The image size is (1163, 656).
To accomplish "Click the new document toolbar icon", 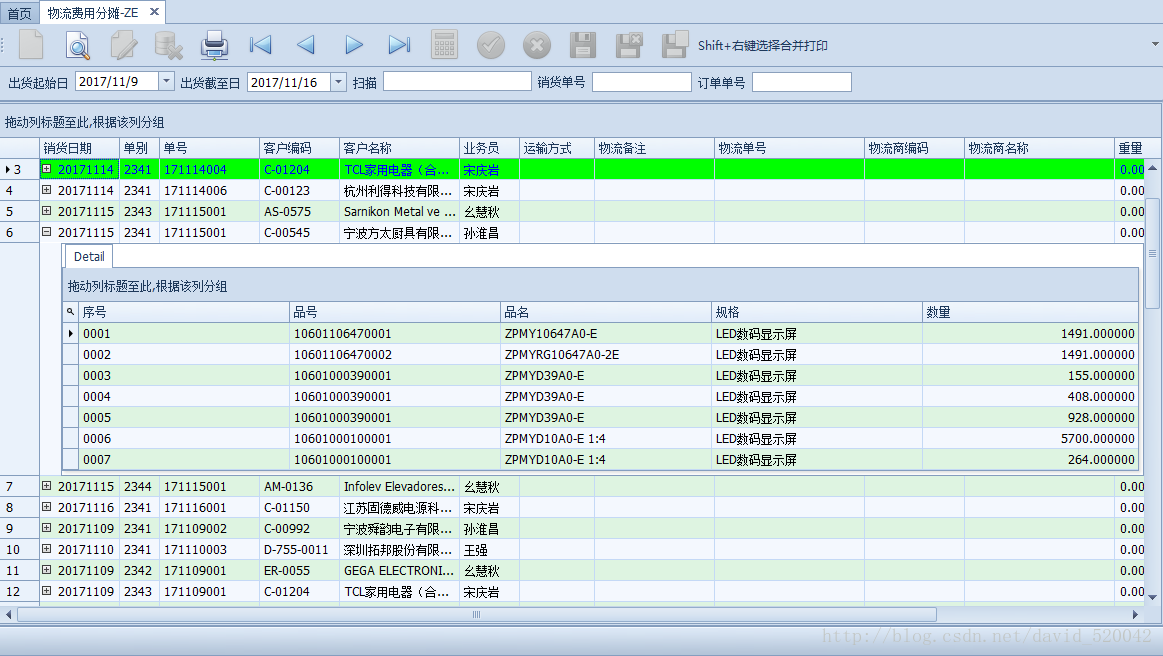I will [x=31, y=45].
